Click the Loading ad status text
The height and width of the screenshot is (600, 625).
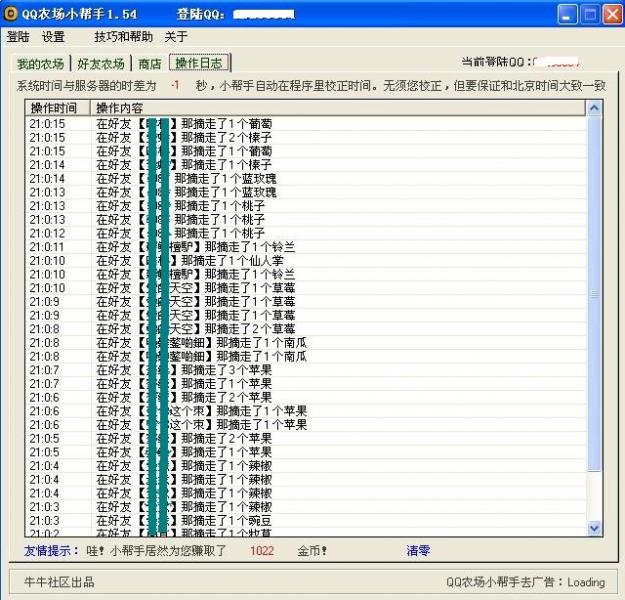pyautogui.click(x=586, y=582)
